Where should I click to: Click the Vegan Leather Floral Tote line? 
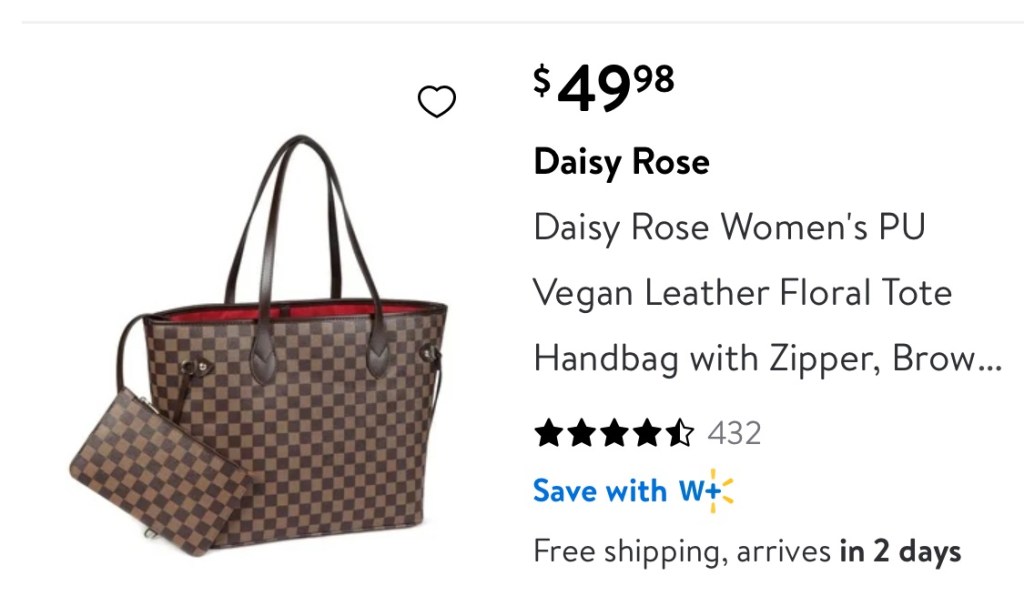pyautogui.click(x=743, y=293)
